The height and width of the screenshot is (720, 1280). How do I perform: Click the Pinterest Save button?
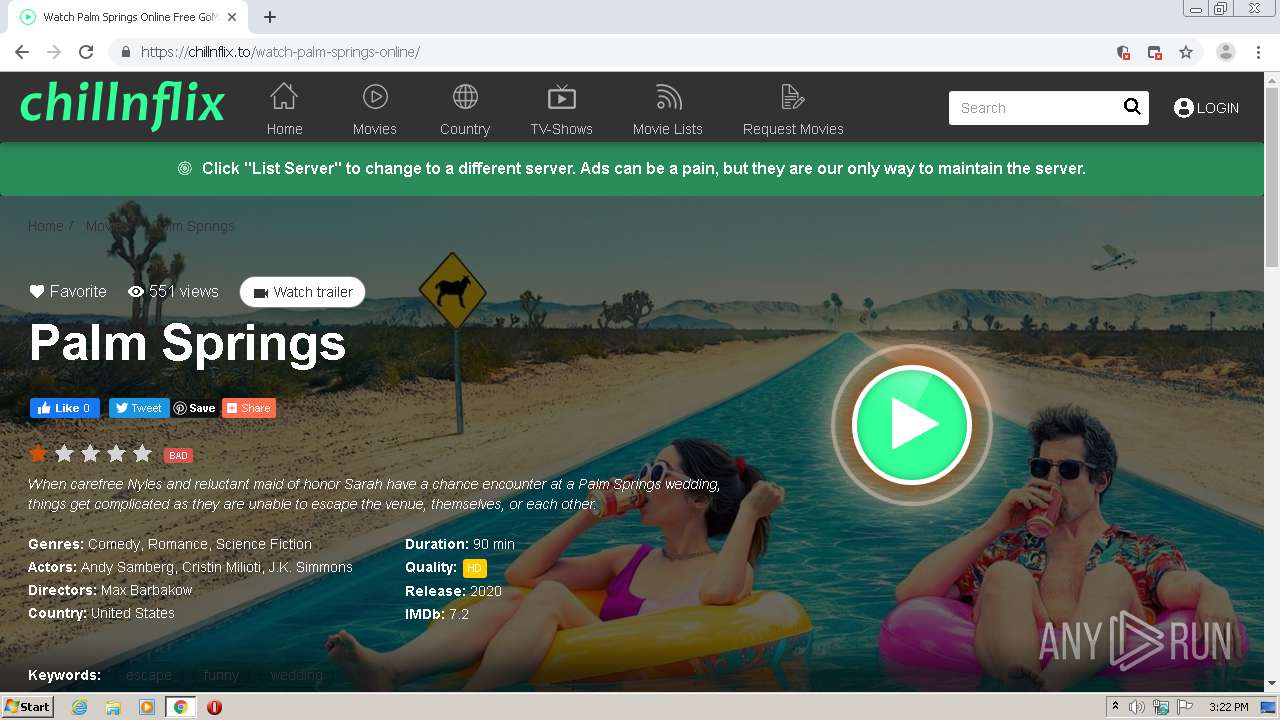pos(195,408)
